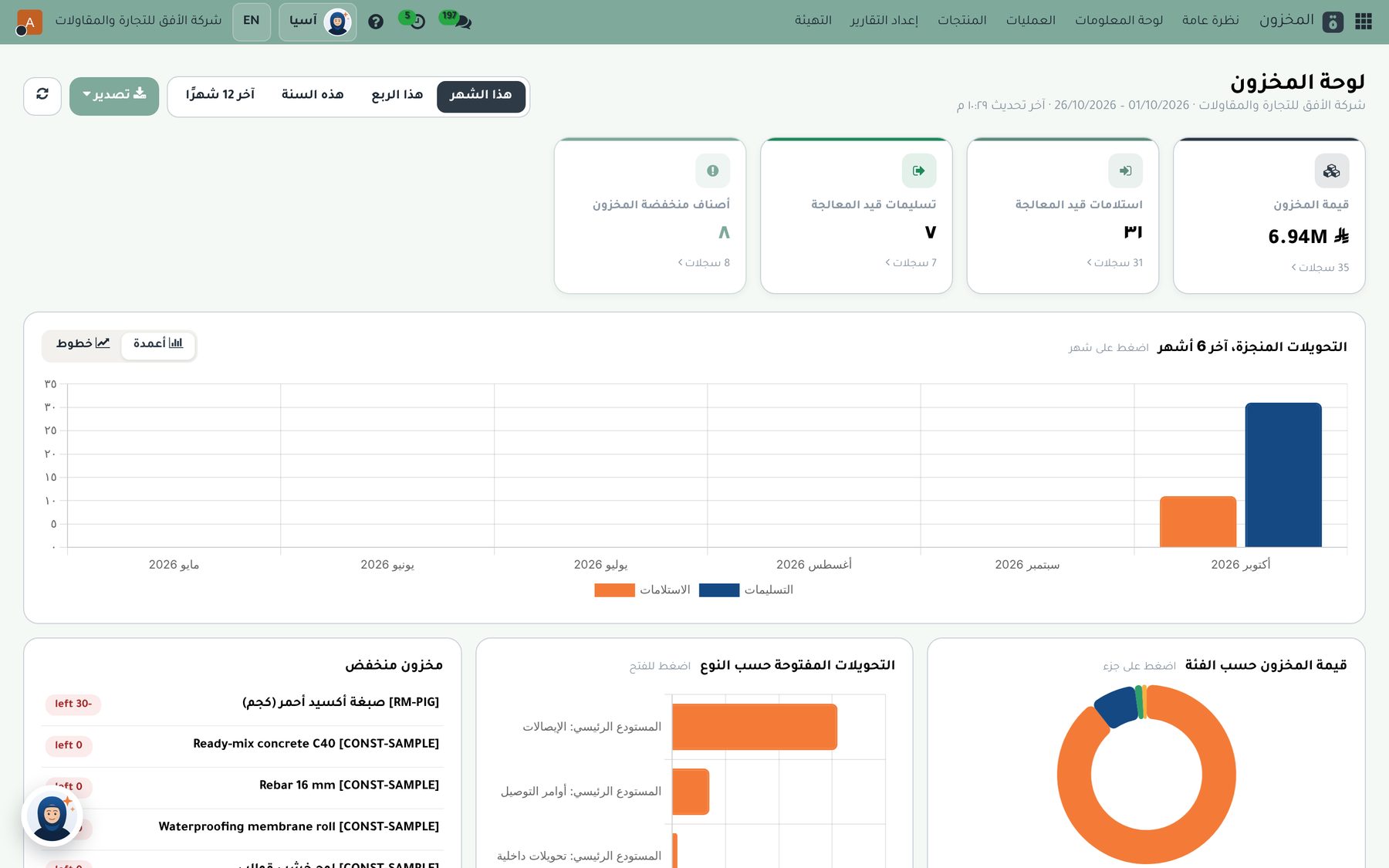Screen dimensions: 1389x868
Task: Open the إعداد التقارير menu
Action: [884, 21]
